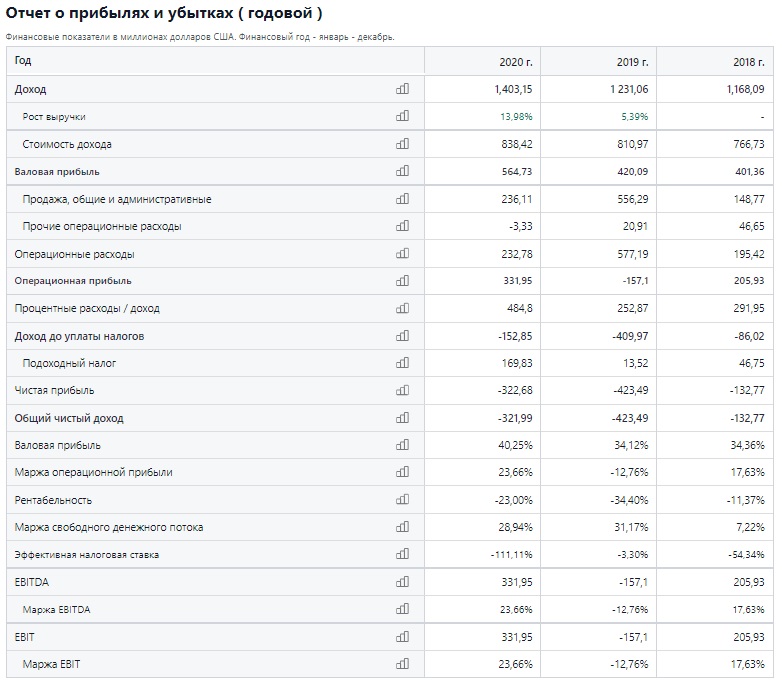Image resolution: width=782 pixels, height=681 pixels.
Task: Click the value 838,42
Action: [x=517, y=144]
